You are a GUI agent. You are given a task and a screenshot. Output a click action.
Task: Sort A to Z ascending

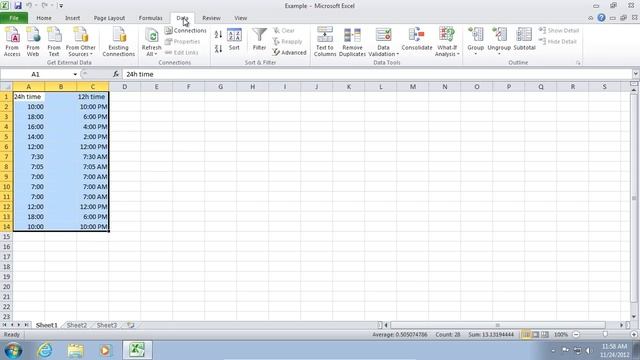tap(218, 35)
